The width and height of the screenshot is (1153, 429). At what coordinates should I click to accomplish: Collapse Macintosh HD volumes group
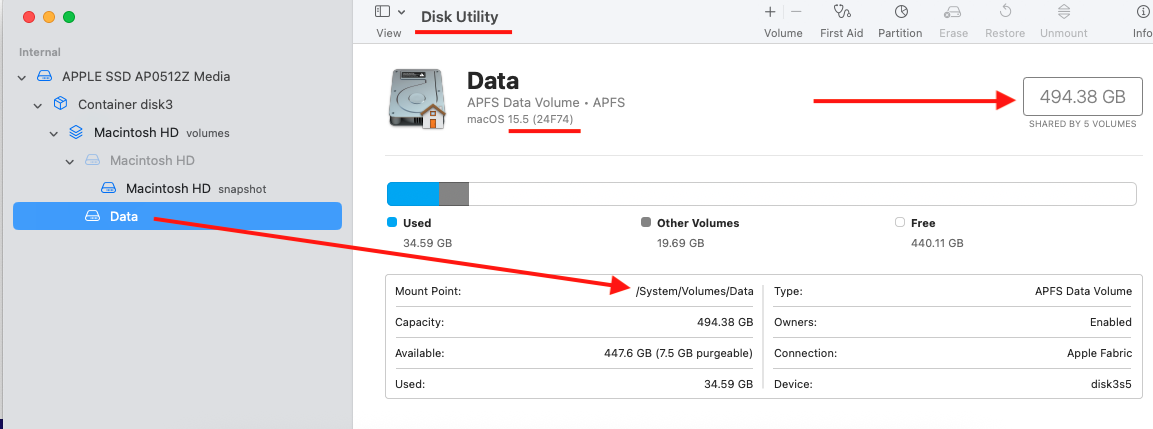coord(54,133)
